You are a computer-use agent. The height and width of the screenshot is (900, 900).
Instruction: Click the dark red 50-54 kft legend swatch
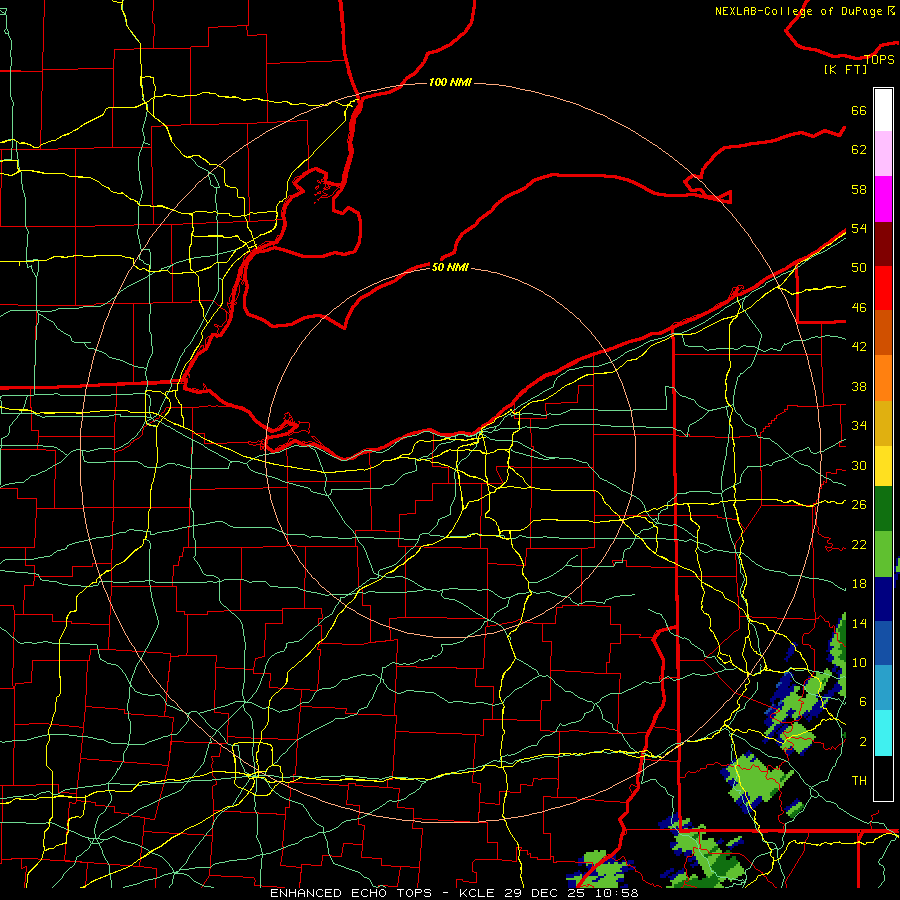[x=883, y=244]
